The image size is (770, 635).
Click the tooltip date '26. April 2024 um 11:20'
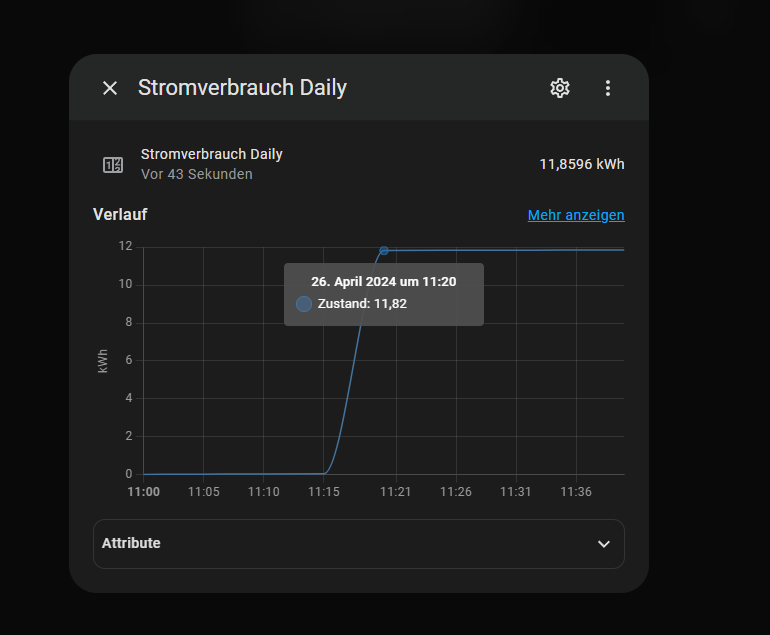click(383, 282)
